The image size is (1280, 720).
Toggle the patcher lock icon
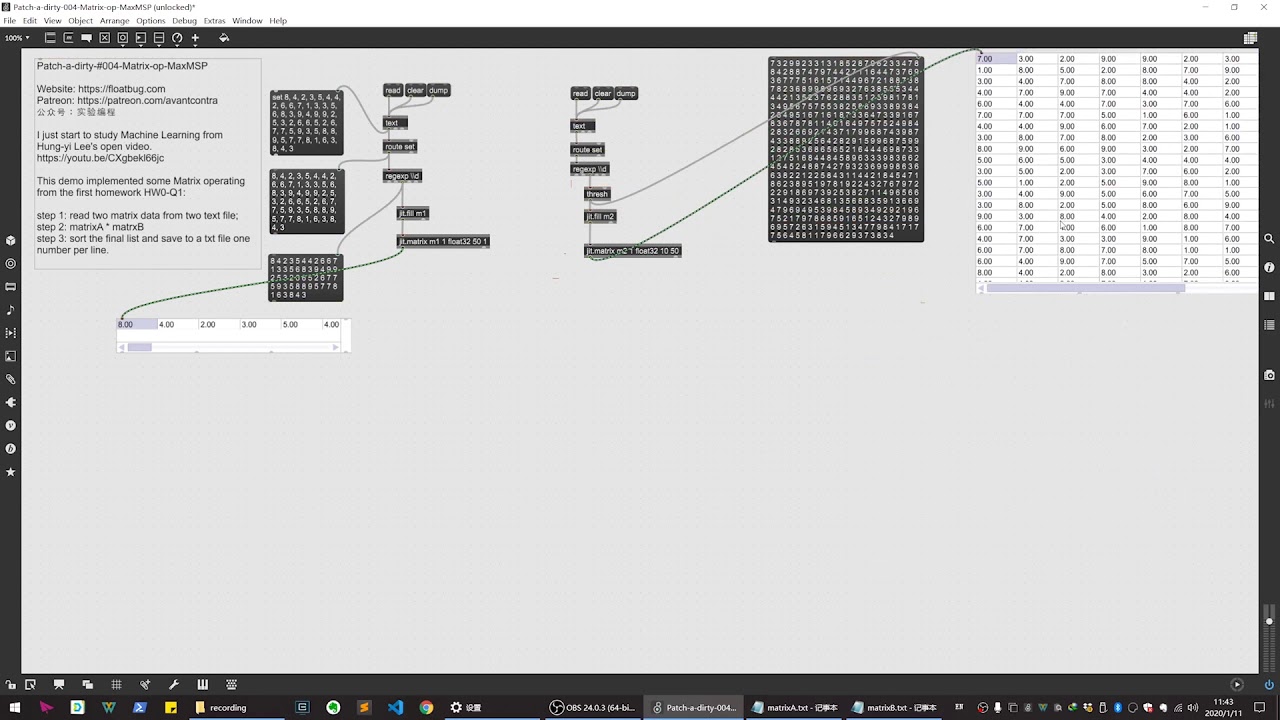coord(11,685)
